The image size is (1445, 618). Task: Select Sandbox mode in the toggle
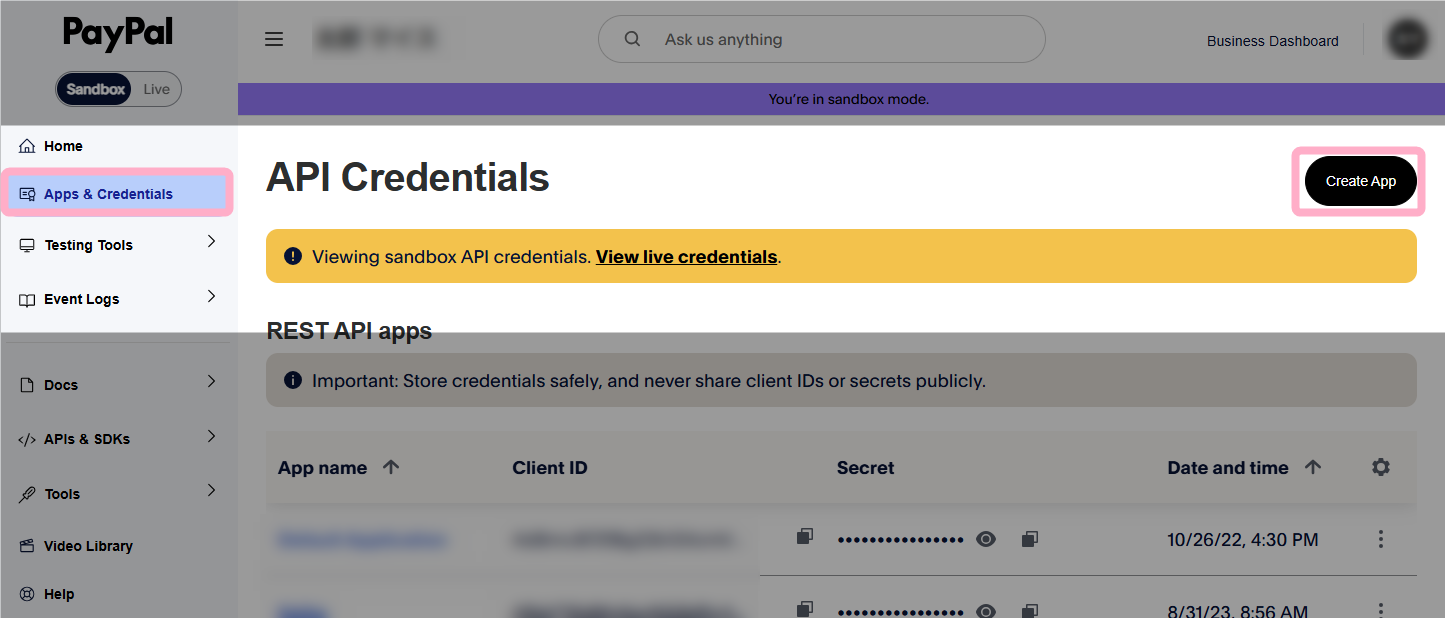tap(96, 89)
